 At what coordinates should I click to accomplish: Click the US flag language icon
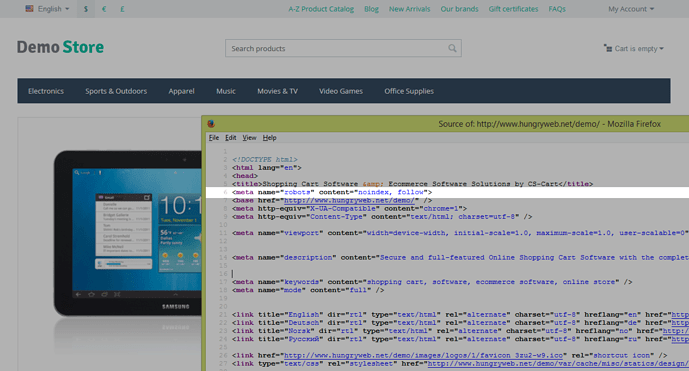point(29,8)
